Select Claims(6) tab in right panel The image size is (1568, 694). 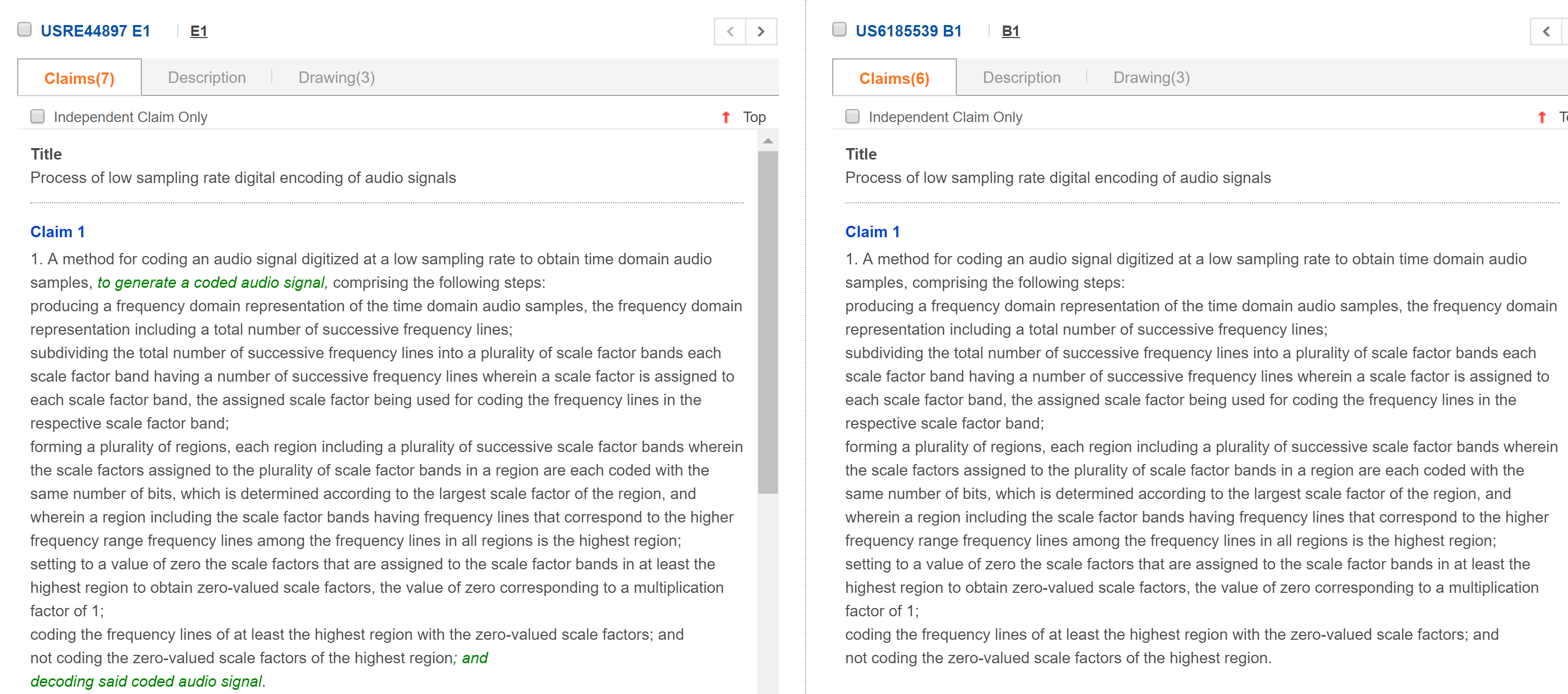point(894,78)
